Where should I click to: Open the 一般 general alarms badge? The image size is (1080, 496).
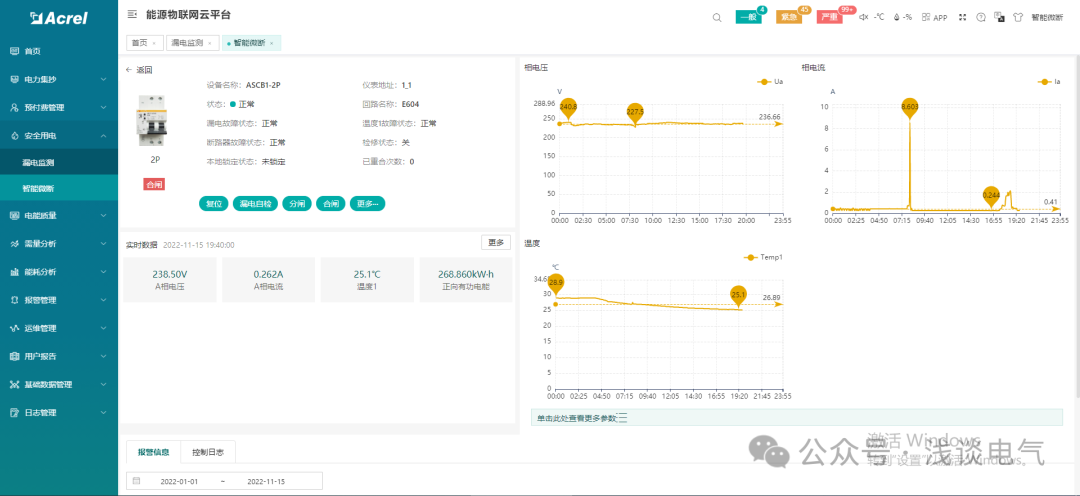[x=749, y=17]
